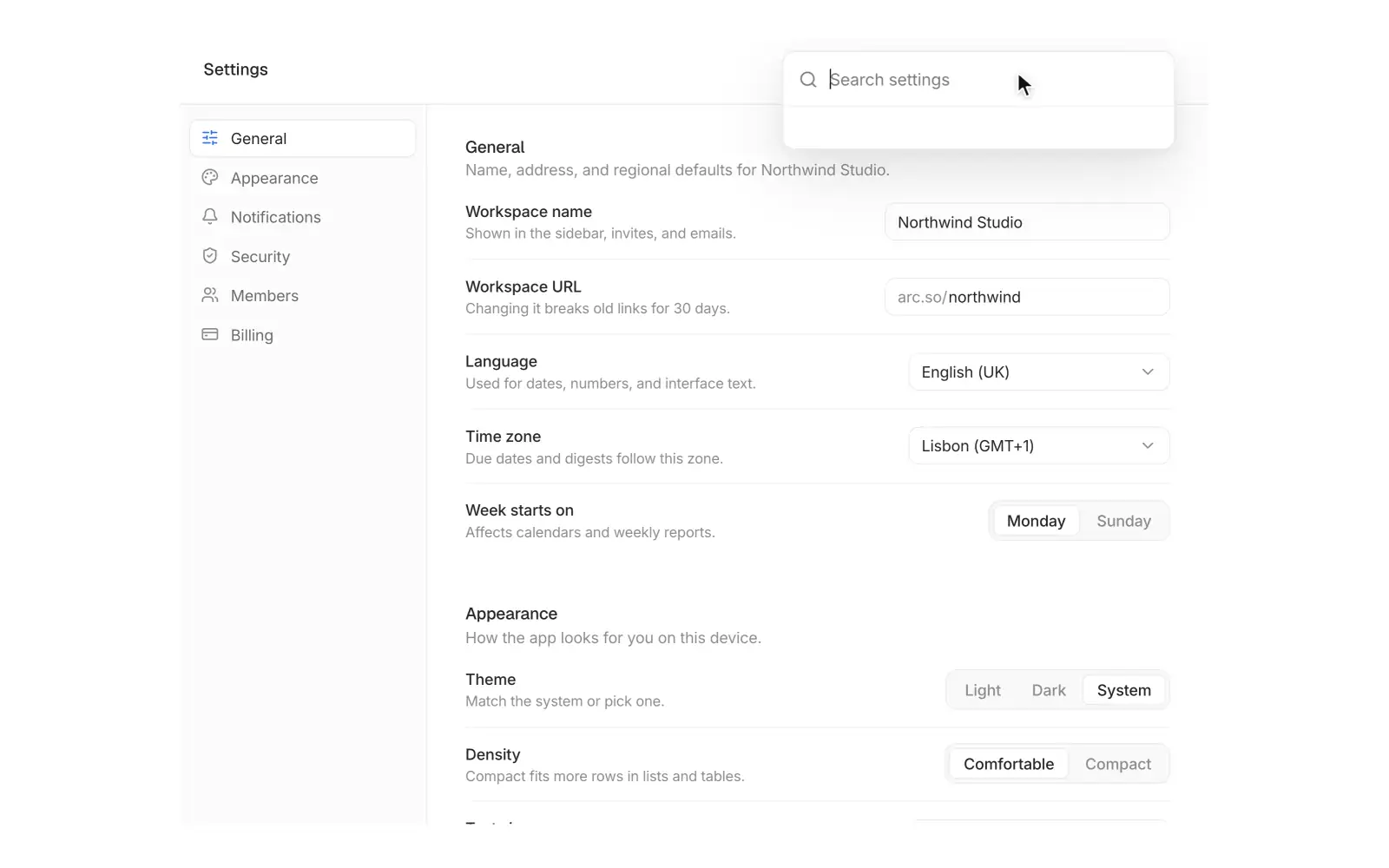
Task: Navigate to Billing settings
Action: [303, 335]
